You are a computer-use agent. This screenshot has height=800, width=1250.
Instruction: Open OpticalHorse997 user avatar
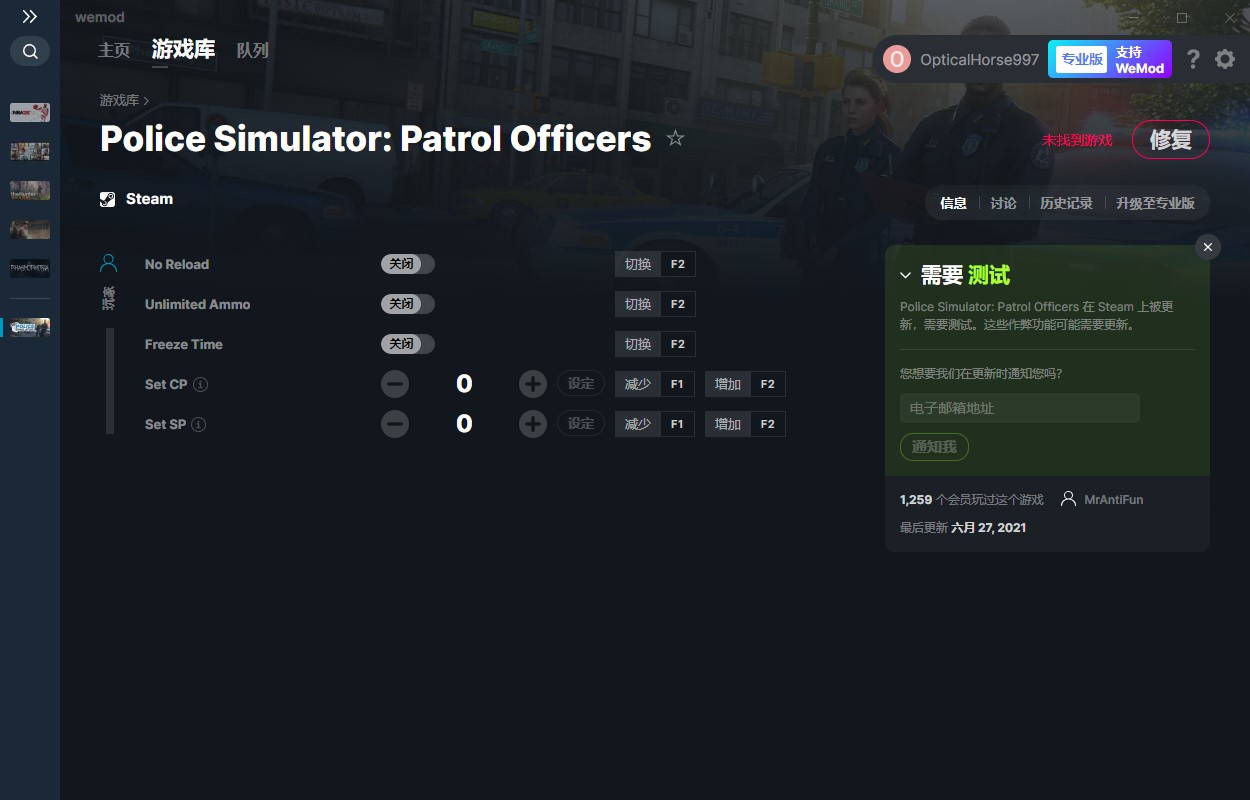click(897, 59)
